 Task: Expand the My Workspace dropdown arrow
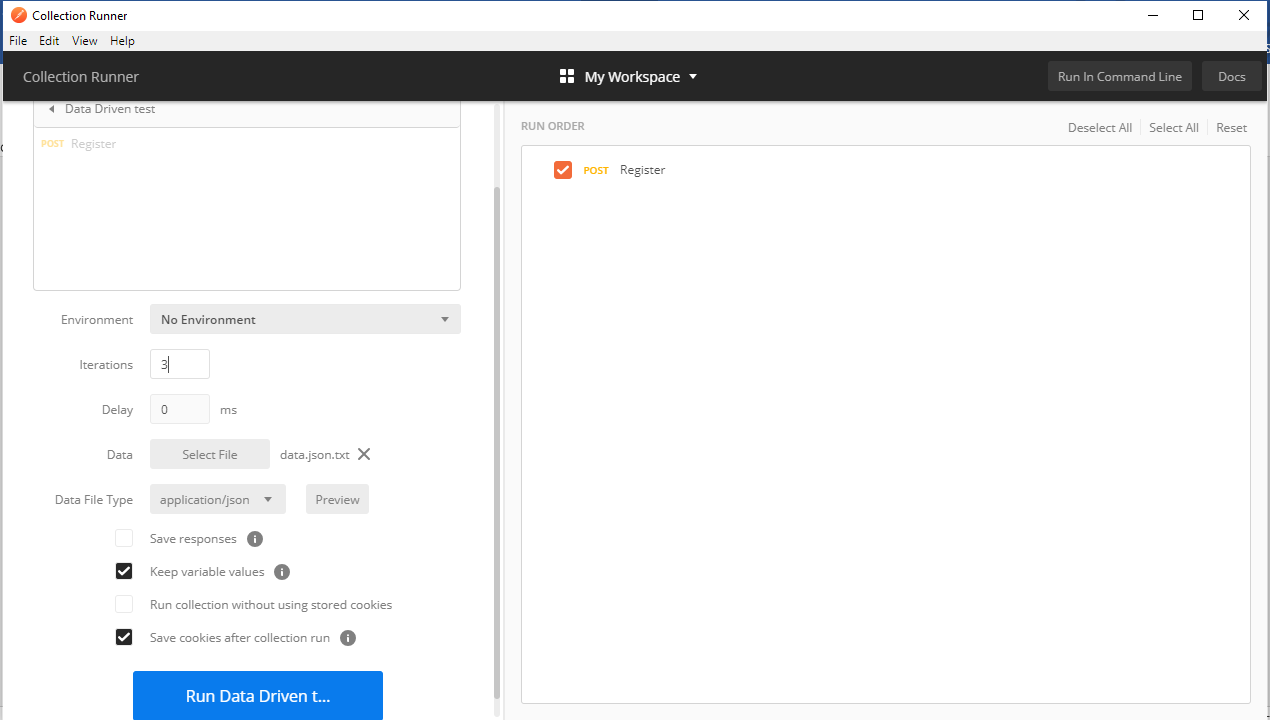pyautogui.click(x=693, y=76)
